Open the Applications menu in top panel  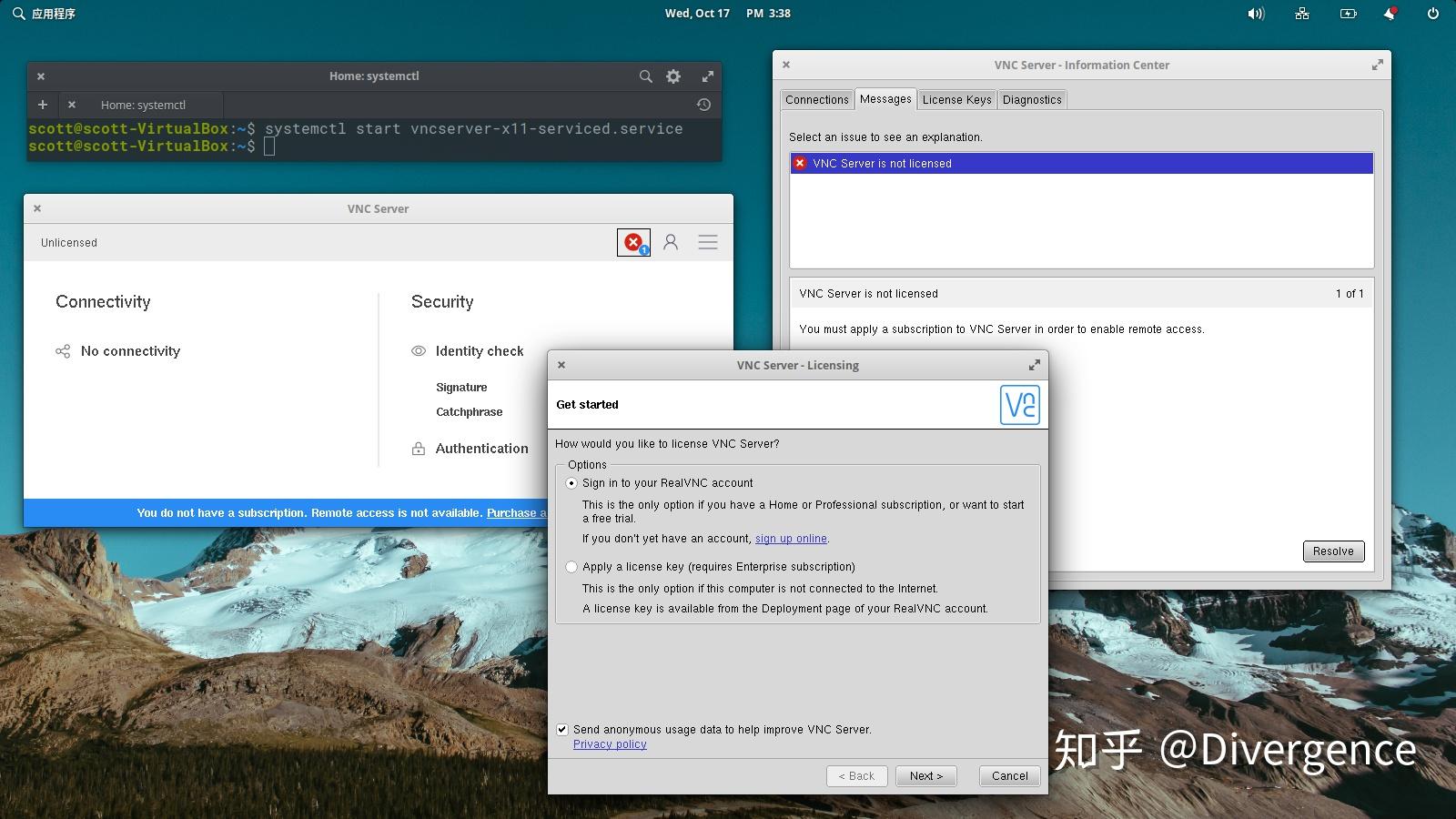tap(44, 14)
